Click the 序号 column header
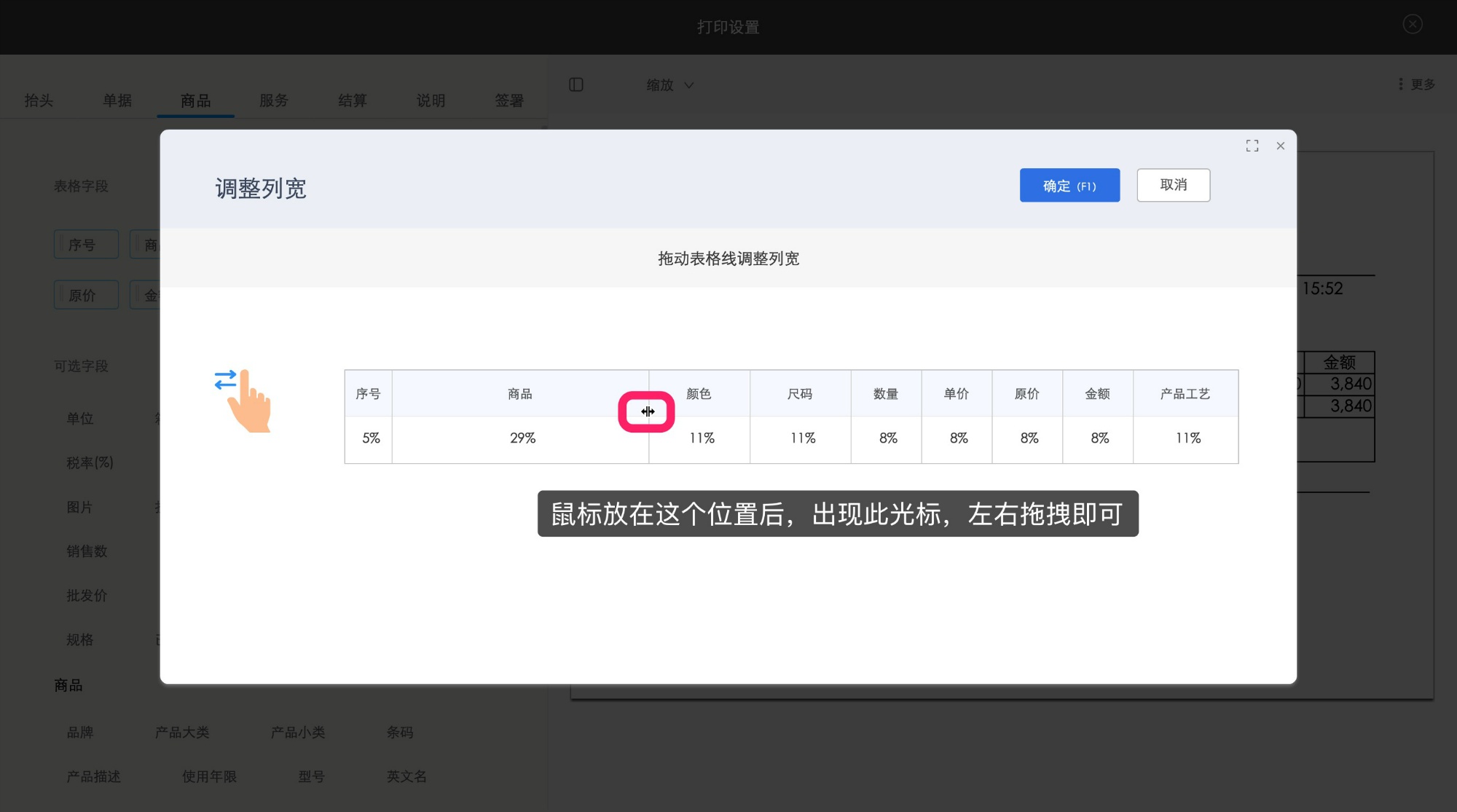This screenshot has width=1457, height=812. click(369, 394)
